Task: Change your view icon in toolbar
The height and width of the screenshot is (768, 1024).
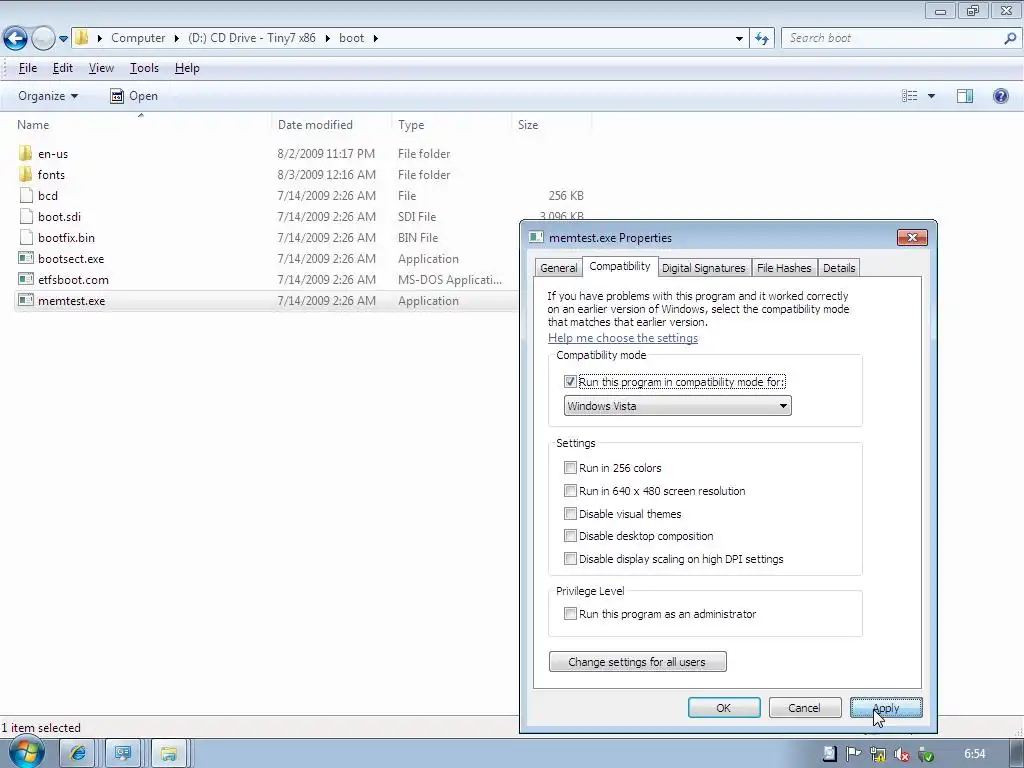Action: click(x=910, y=96)
